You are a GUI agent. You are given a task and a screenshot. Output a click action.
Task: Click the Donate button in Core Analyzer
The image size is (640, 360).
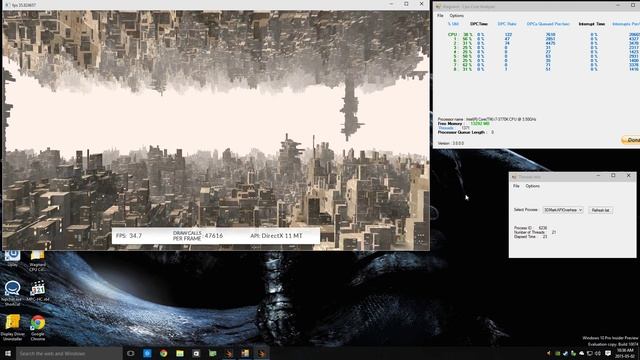(631, 140)
